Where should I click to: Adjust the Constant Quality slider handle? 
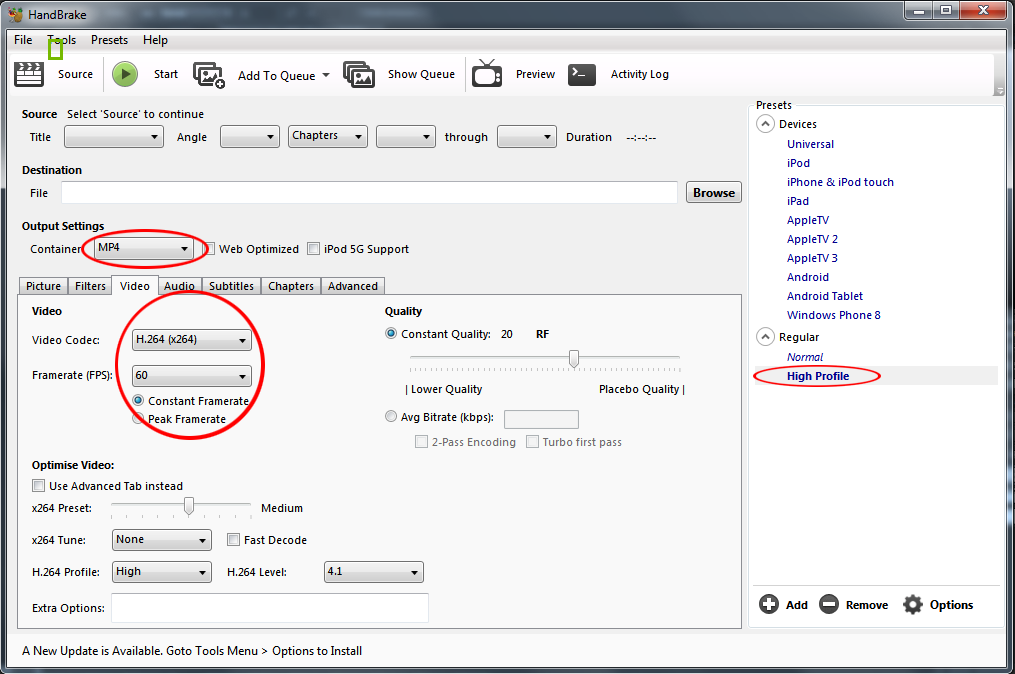pyautogui.click(x=574, y=358)
